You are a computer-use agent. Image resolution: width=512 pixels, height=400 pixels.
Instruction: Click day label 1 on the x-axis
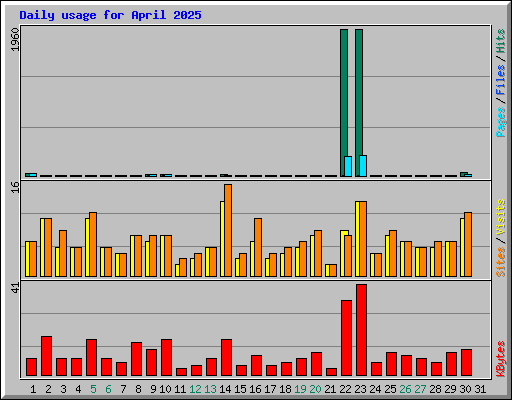(33, 389)
